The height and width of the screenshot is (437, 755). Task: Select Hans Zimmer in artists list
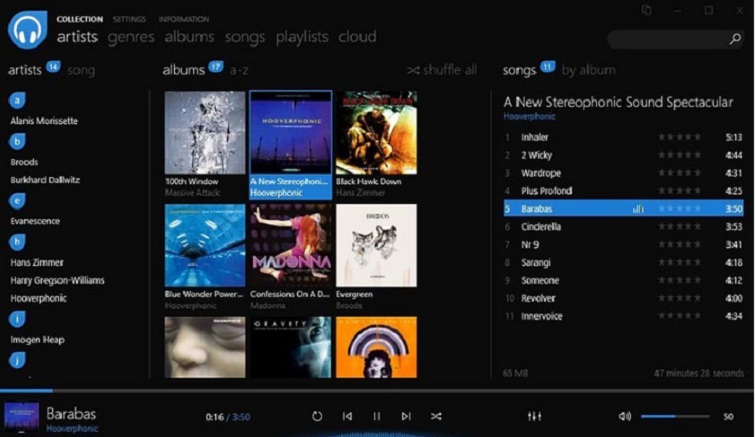37,261
